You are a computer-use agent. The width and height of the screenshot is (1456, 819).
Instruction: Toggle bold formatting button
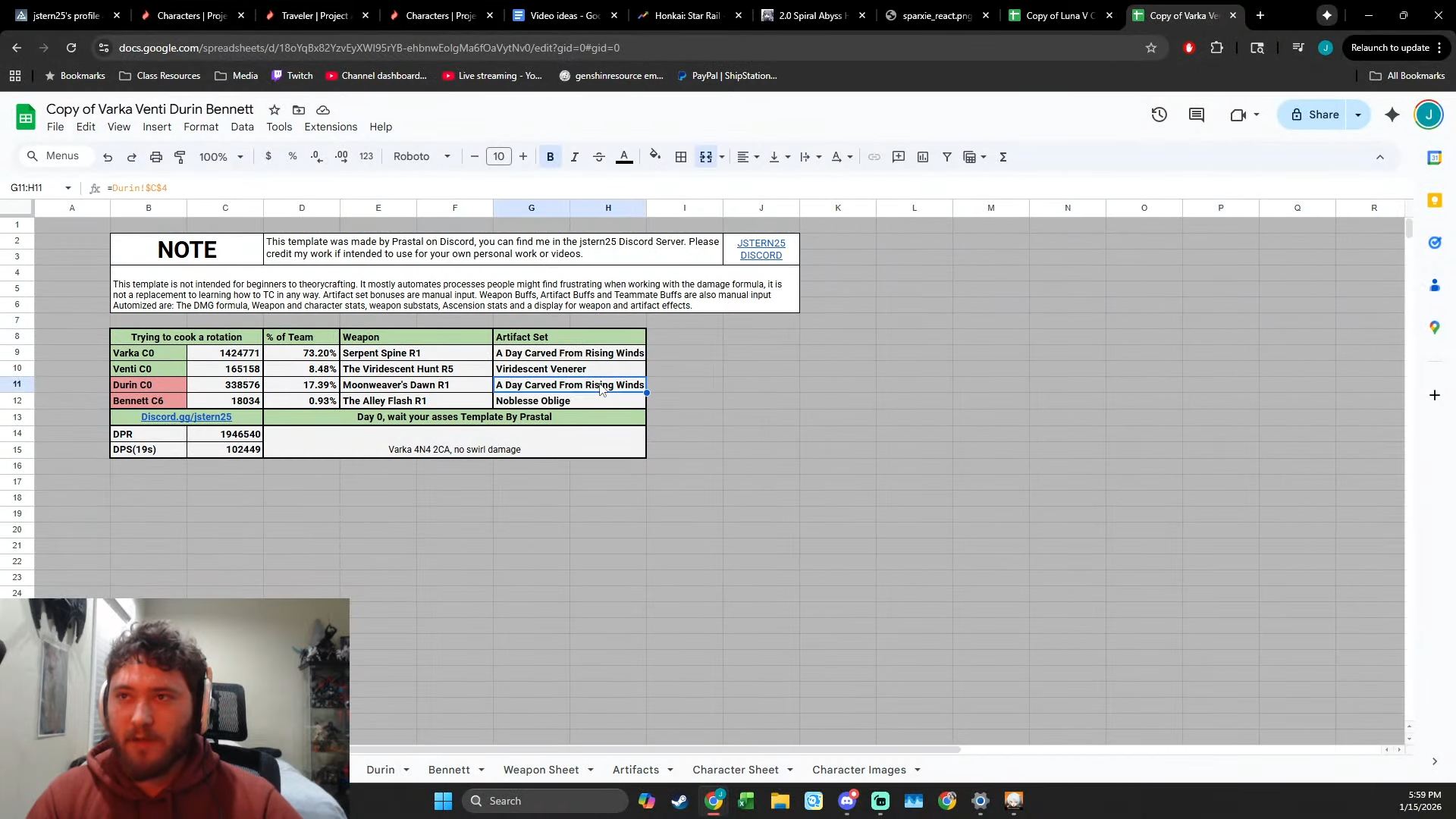[550, 157]
